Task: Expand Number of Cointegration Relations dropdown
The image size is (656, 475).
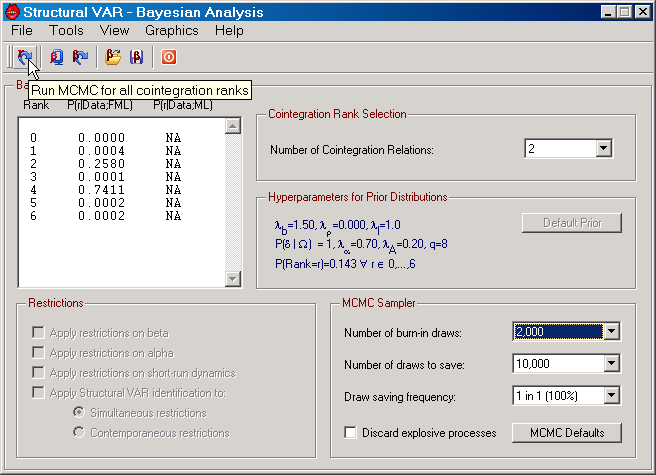Action: click(604, 148)
